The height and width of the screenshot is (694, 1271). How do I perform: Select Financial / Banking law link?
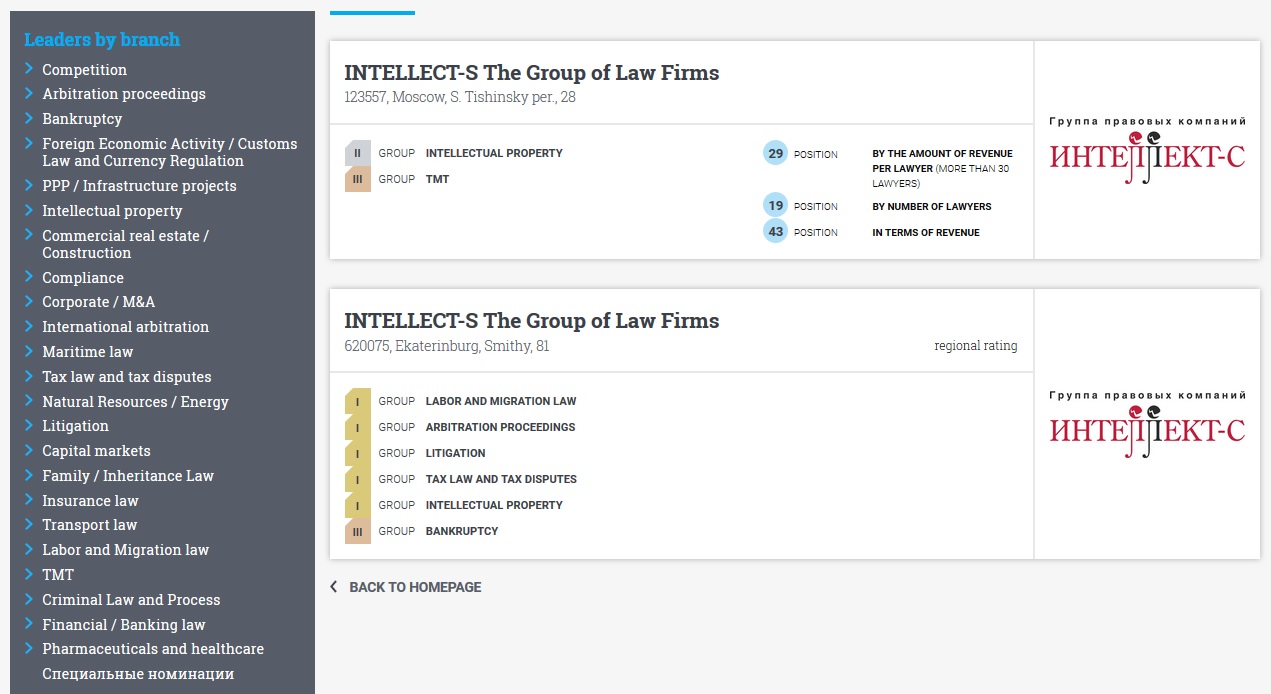[123, 625]
